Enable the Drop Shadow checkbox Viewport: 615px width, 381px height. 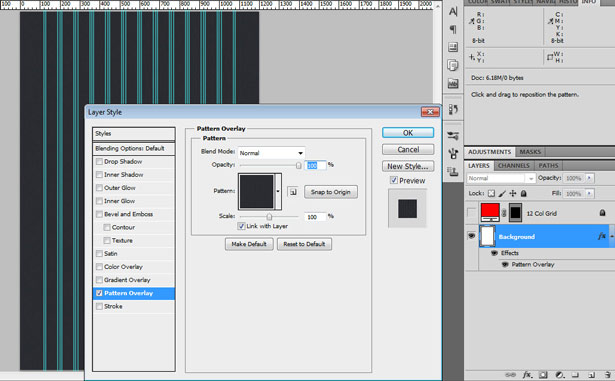[99, 162]
